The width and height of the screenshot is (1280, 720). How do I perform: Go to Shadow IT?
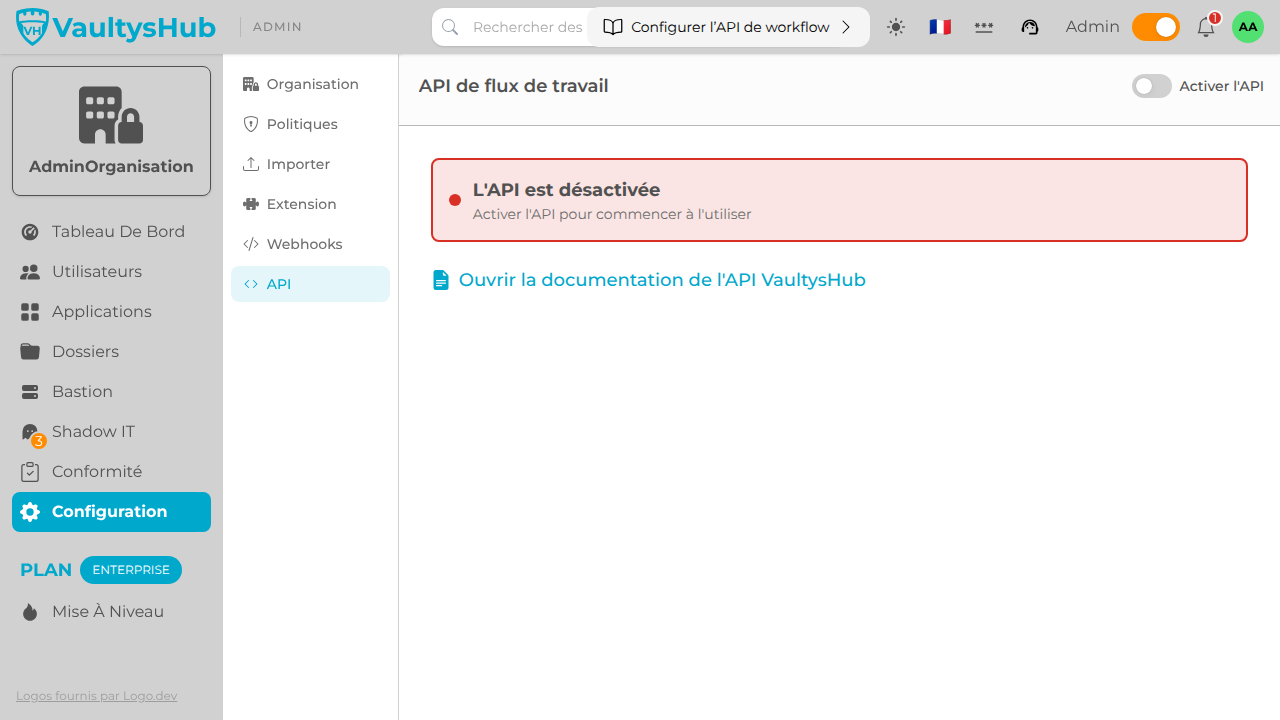click(x=111, y=432)
